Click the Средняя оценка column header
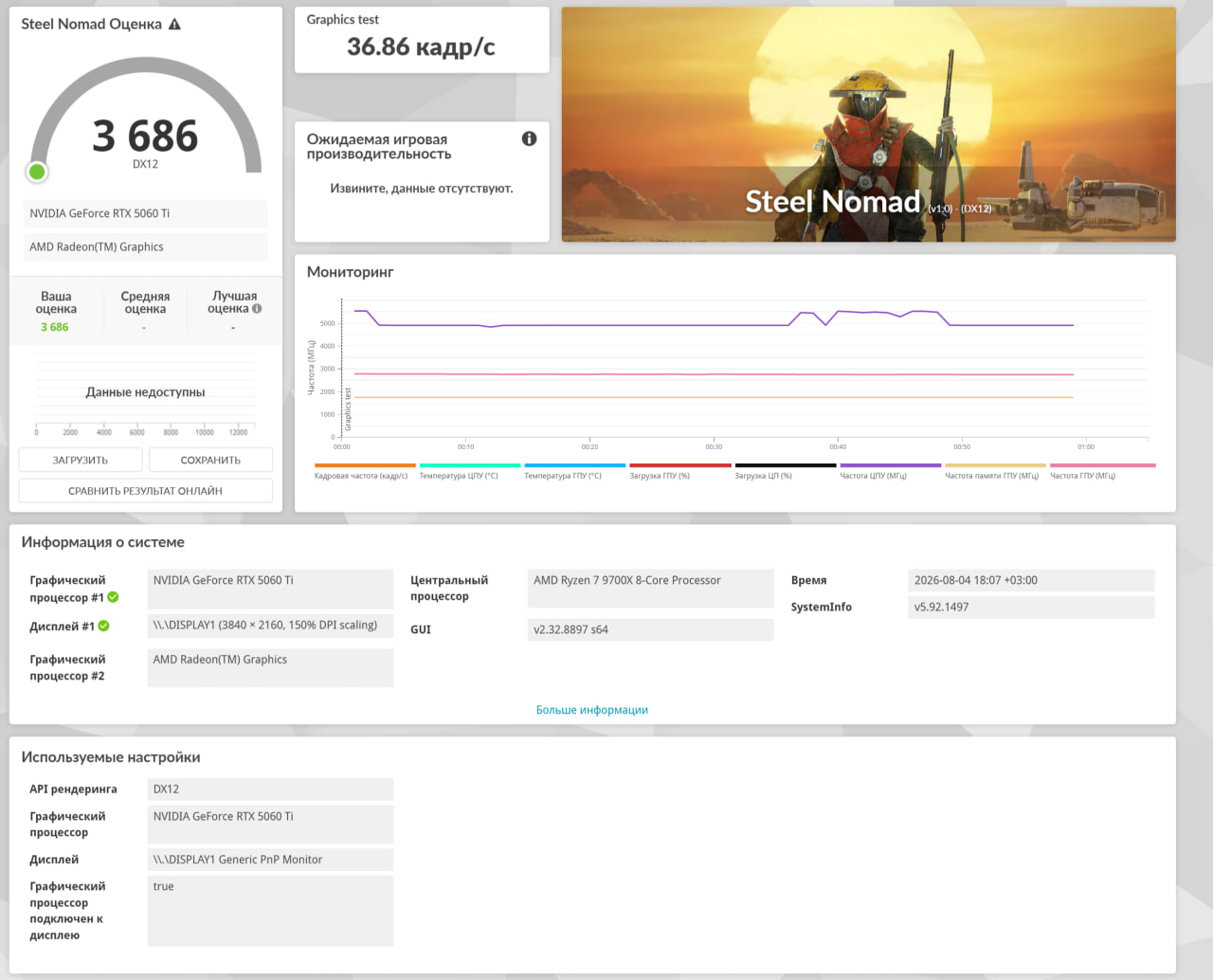The image size is (1213, 980). point(145,302)
